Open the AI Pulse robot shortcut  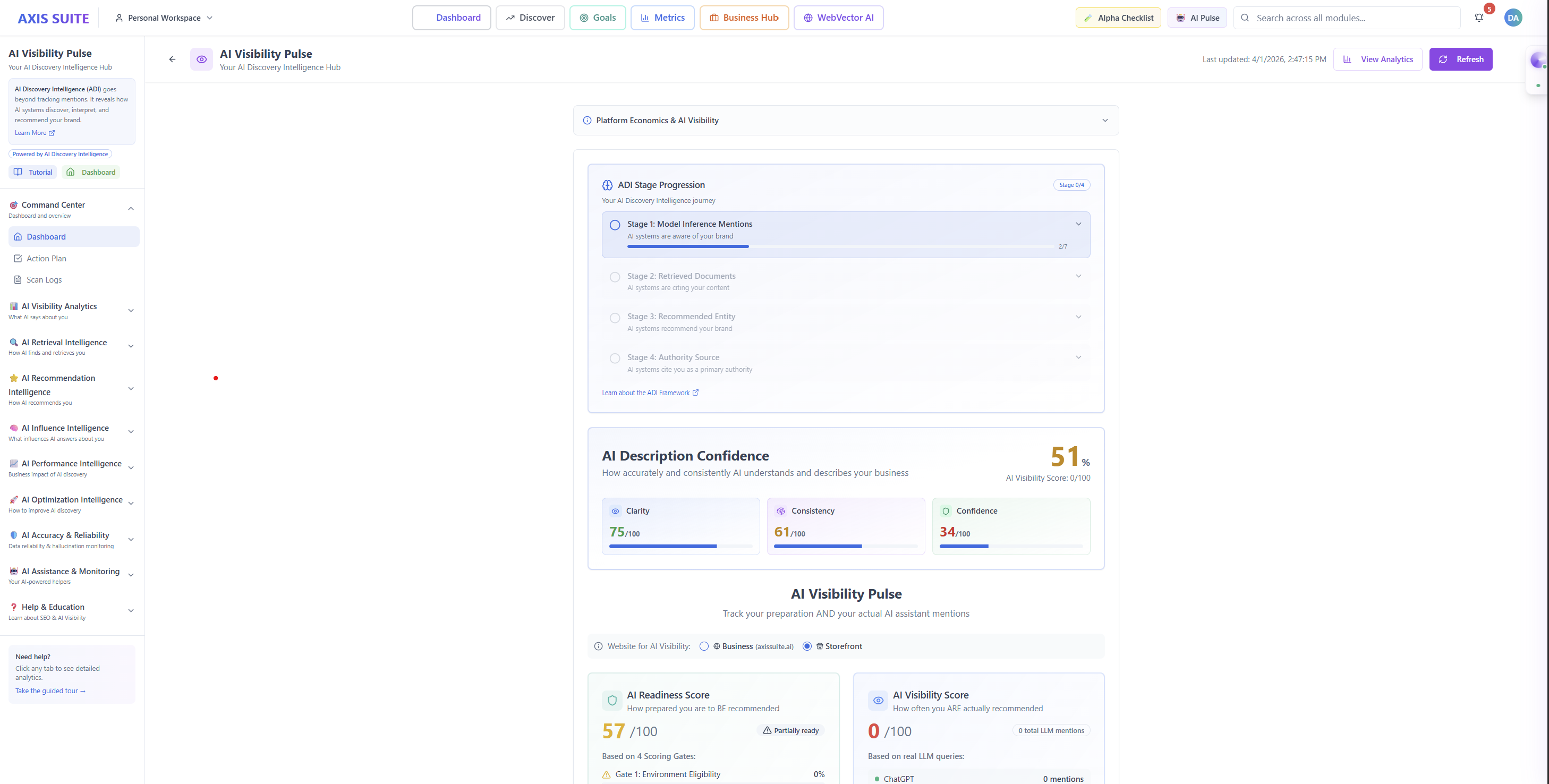pyautogui.click(x=1198, y=18)
